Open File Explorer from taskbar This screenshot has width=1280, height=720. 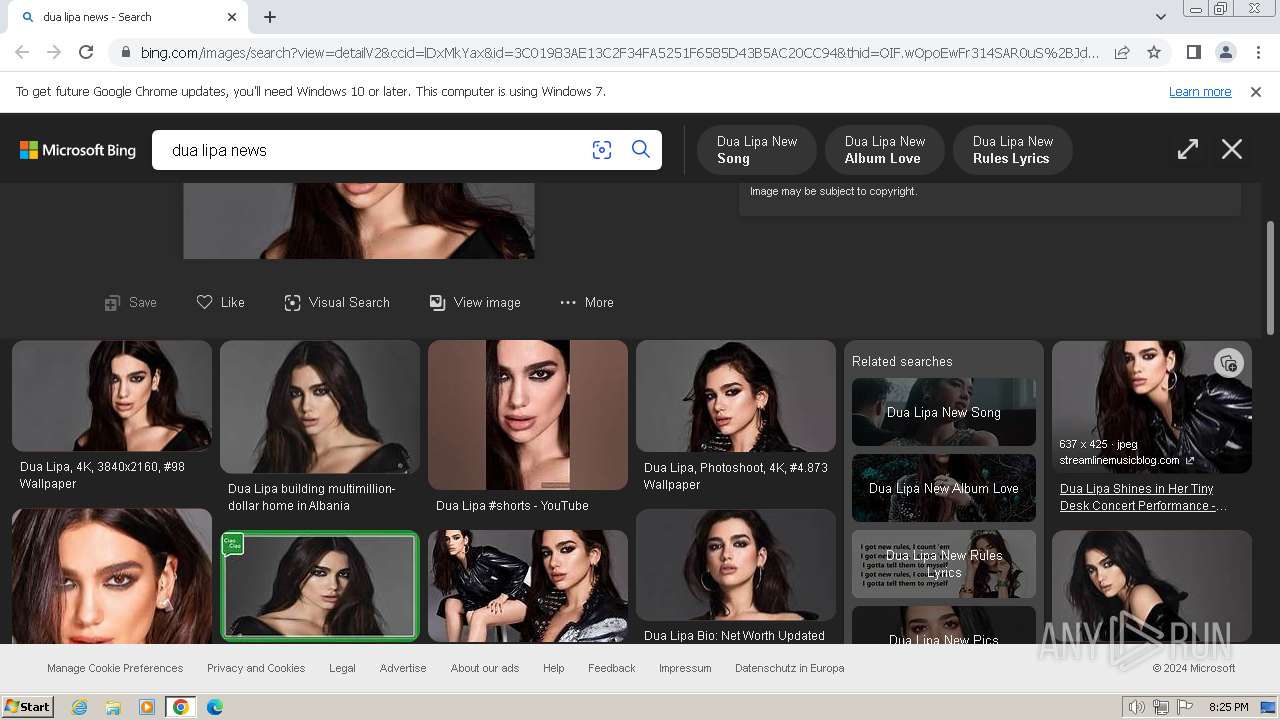[113, 707]
